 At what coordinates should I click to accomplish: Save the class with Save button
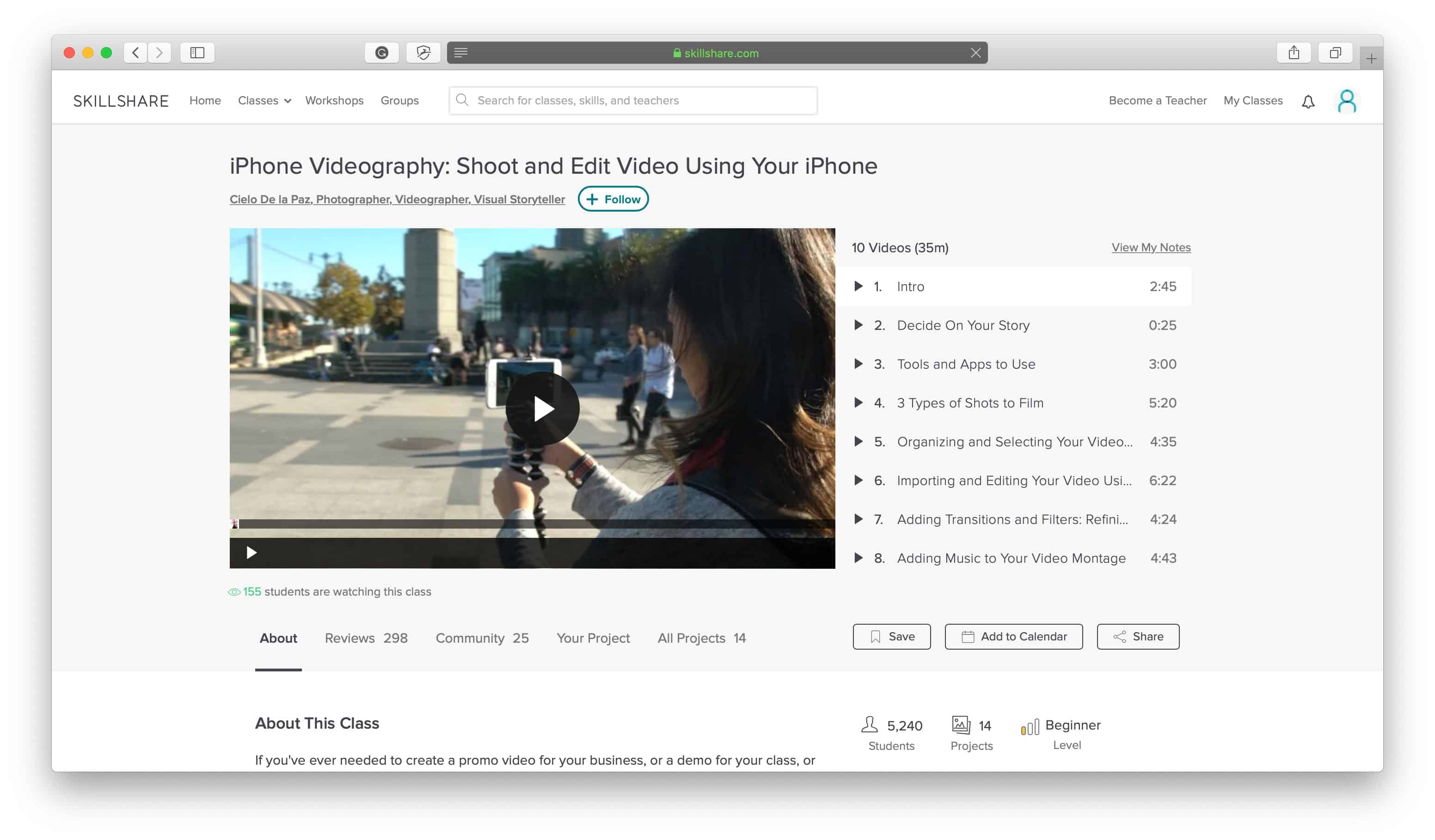892,636
